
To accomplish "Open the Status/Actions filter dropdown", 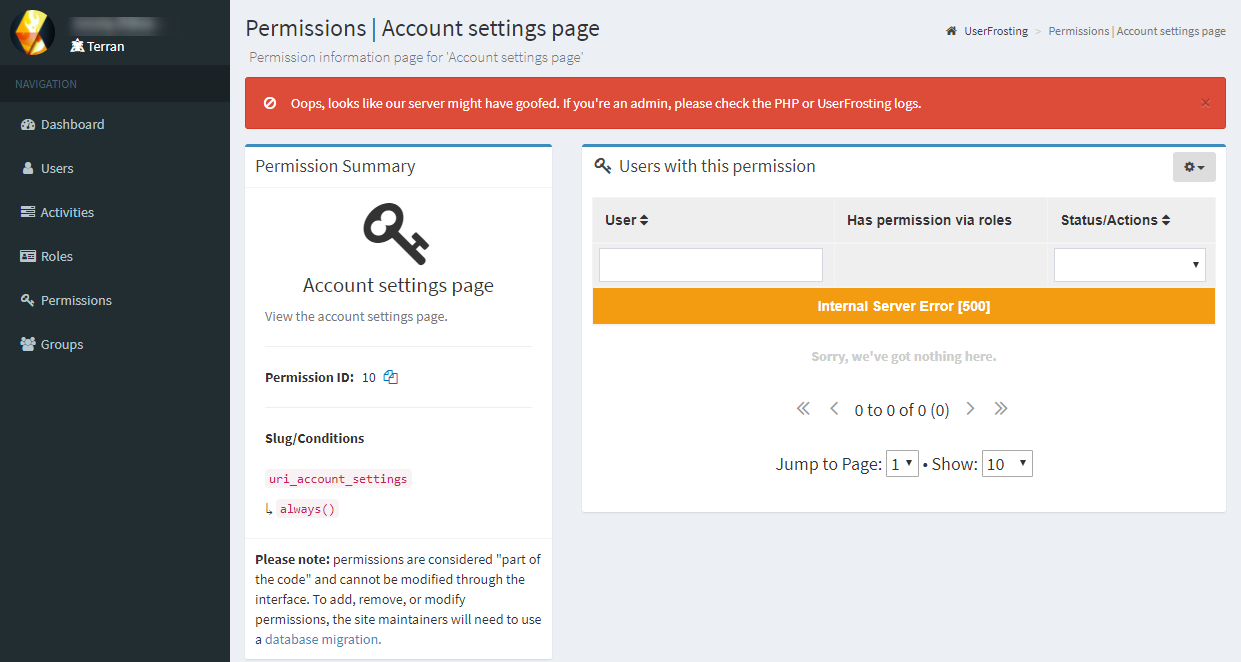I will (x=1129, y=265).
